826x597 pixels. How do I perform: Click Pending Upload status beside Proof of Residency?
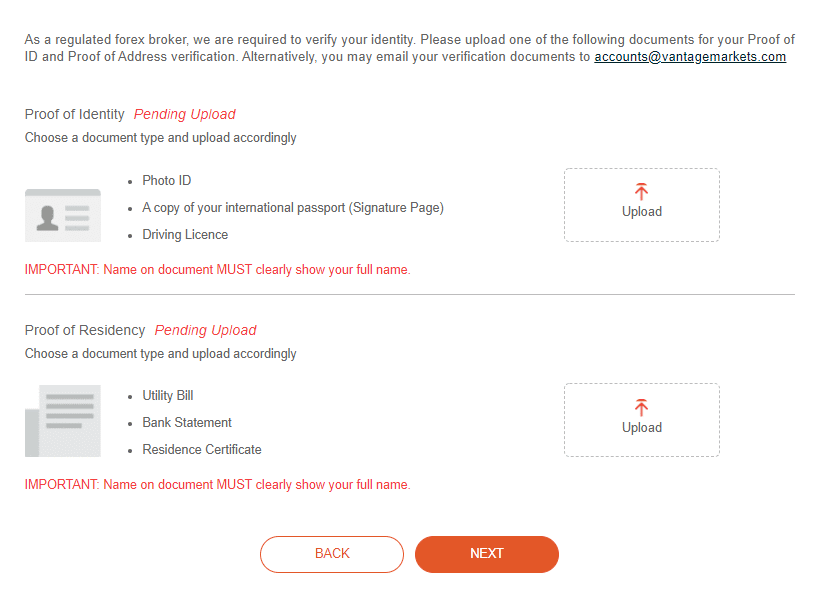[x=205, y=330]
